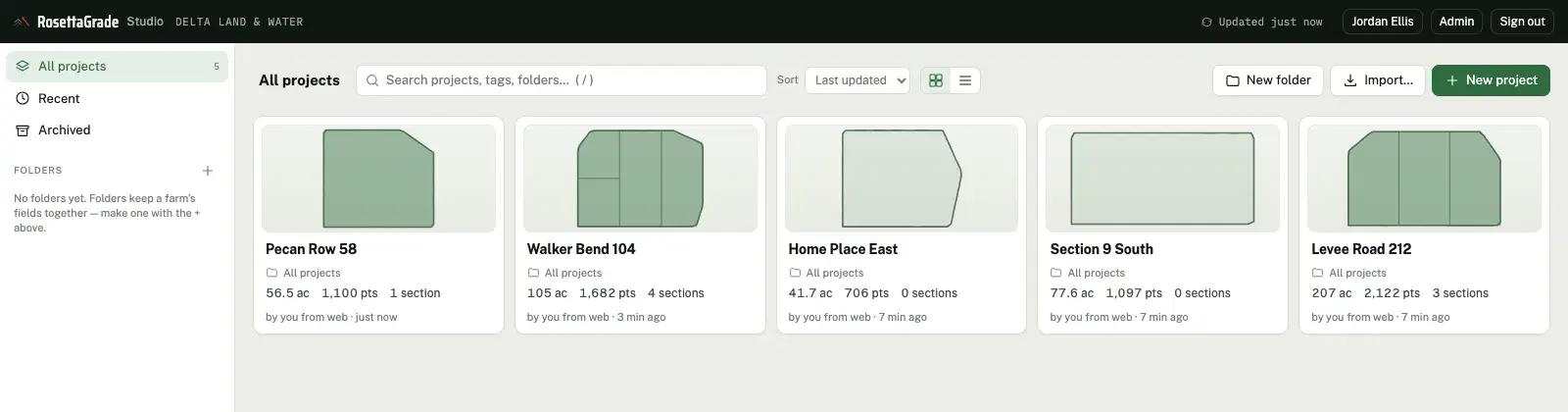This screenshot has width=1568, height=412.
Task: Open the Last updated sort dropdown
Action: (x=857, y=80)
